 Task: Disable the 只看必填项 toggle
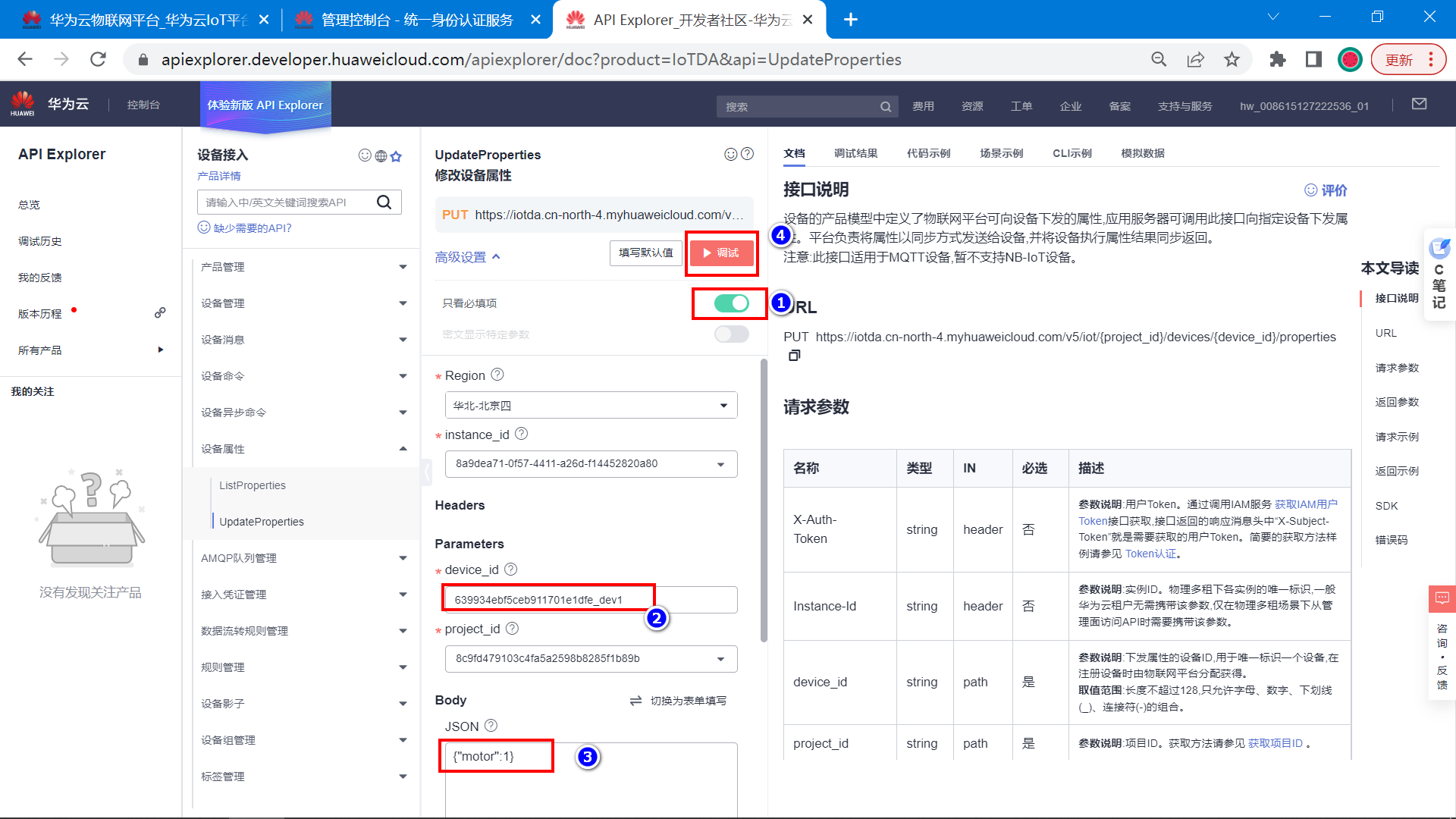point(731,303)
